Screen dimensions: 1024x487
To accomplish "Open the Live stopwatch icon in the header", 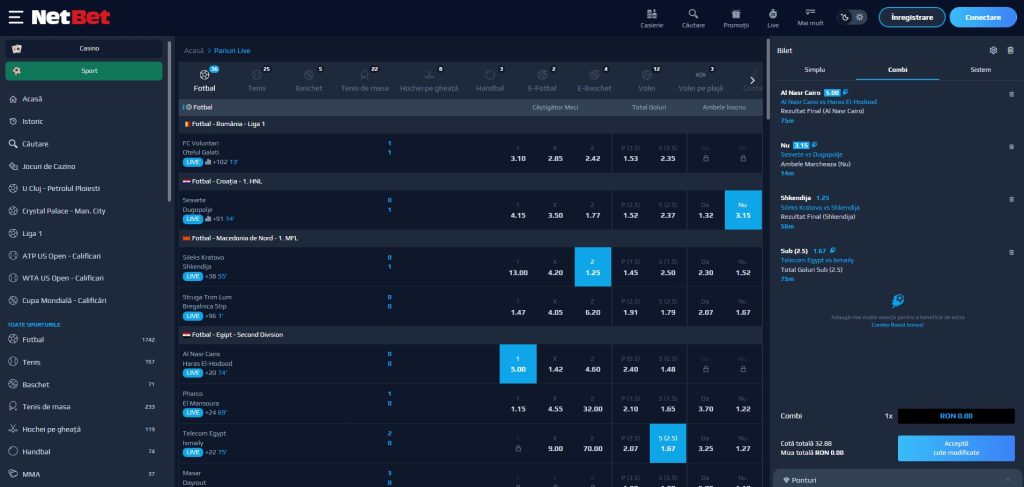I will point(773,14).
